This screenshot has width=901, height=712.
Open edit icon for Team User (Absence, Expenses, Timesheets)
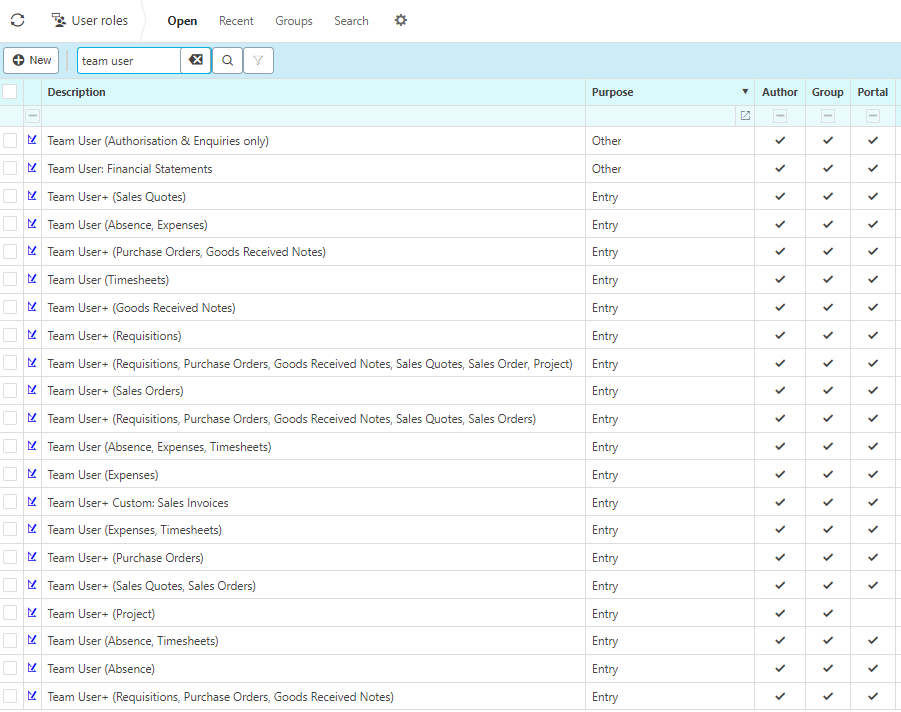[x=32, y=446]
